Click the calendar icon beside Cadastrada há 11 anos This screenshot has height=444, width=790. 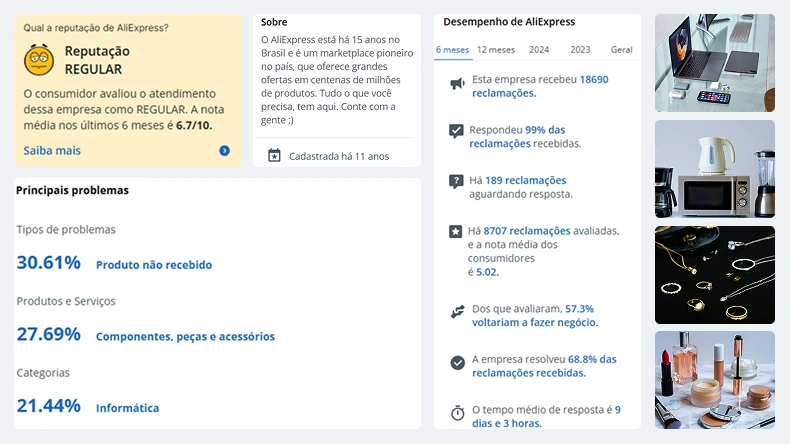(274, 156)
